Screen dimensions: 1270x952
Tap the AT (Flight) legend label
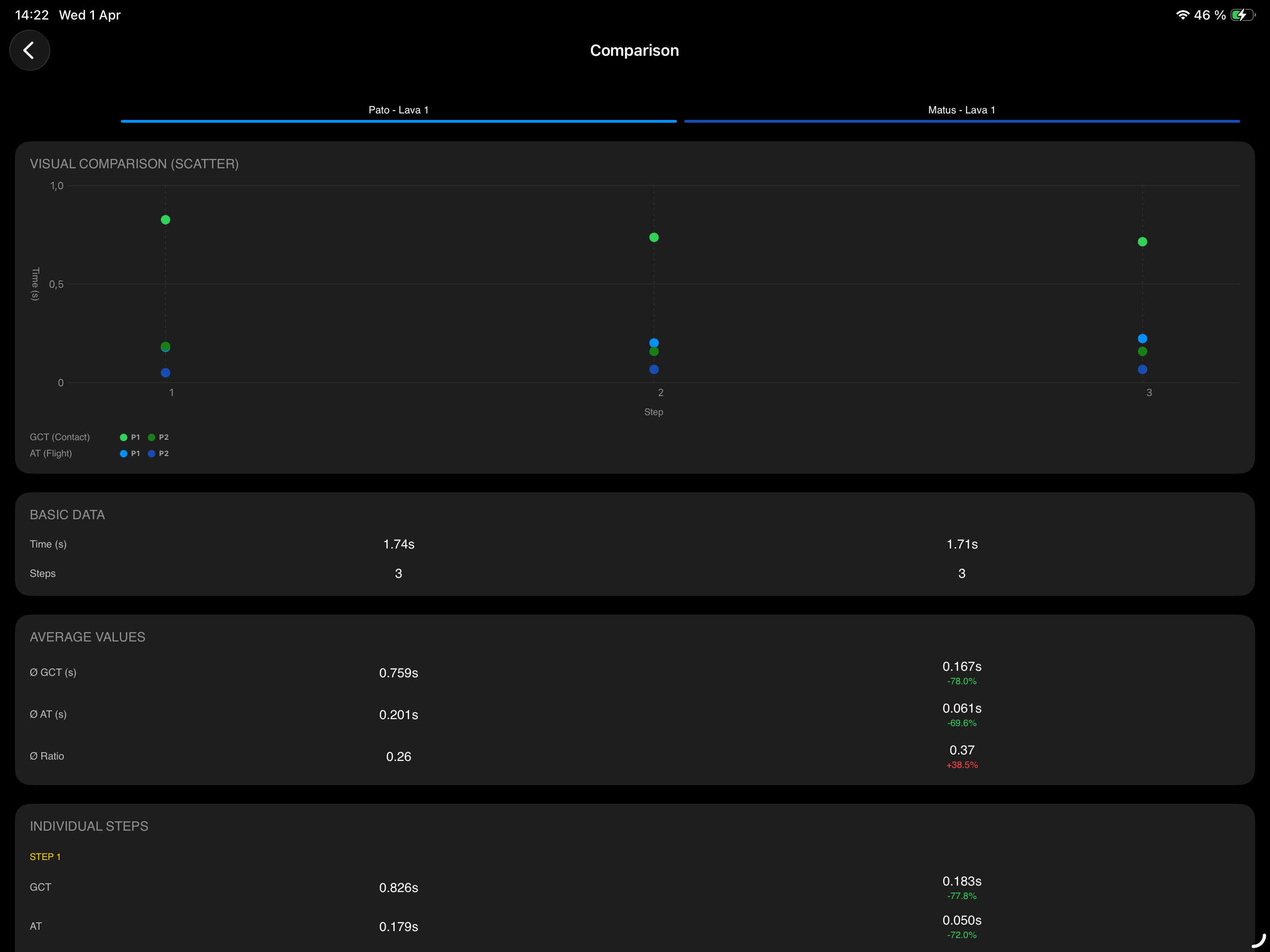[x=51, y=454]
